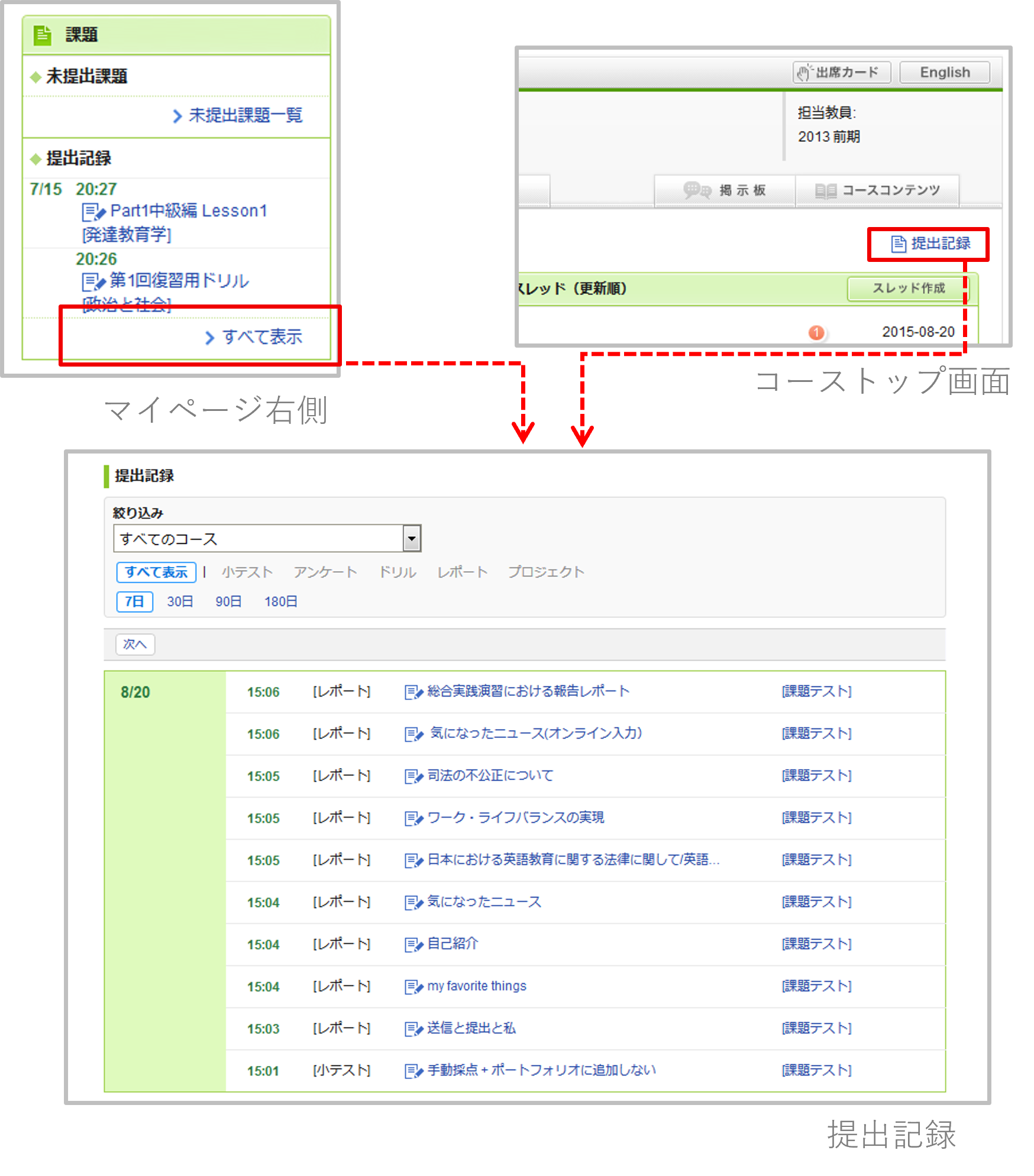The image size is (1034, 1176).
Task: Filter submissions by レポート
Action: [x=462, y=572]
